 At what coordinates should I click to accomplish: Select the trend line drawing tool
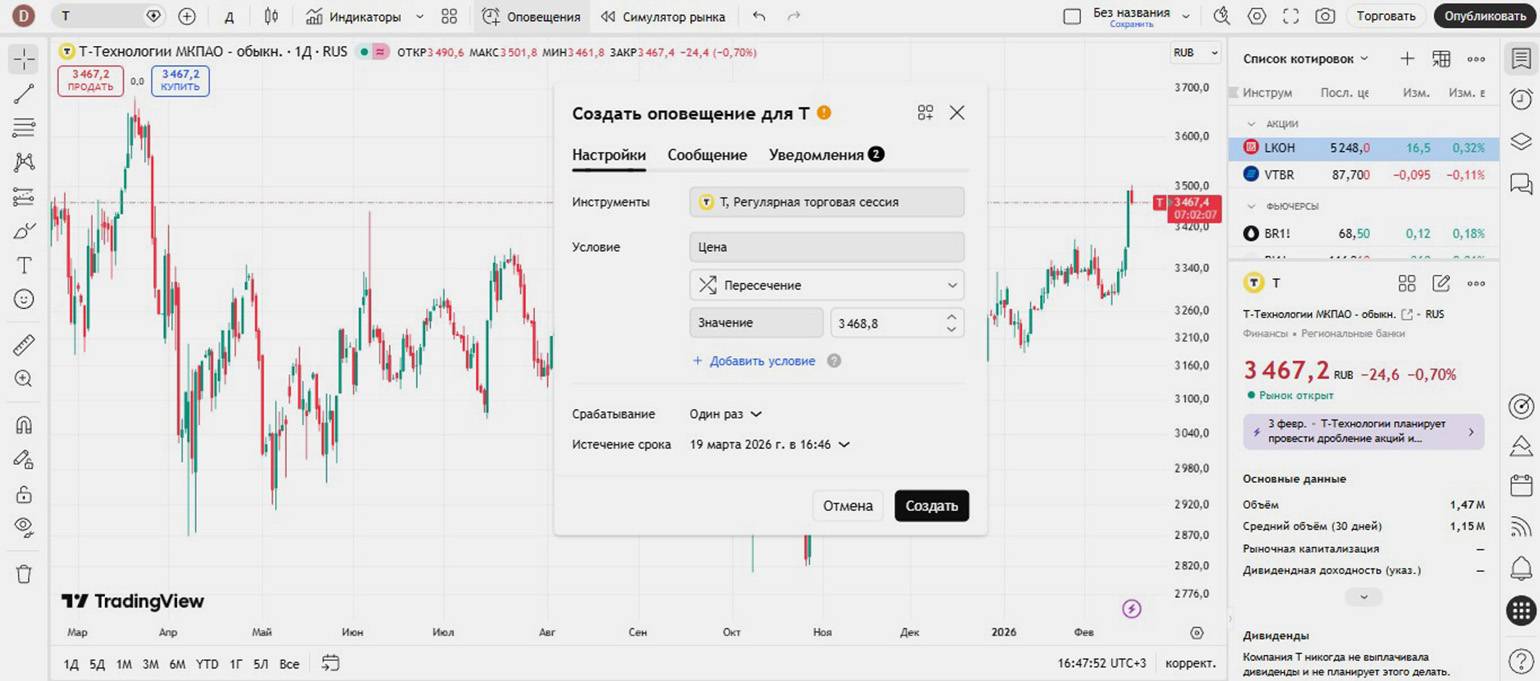point(24,94)
